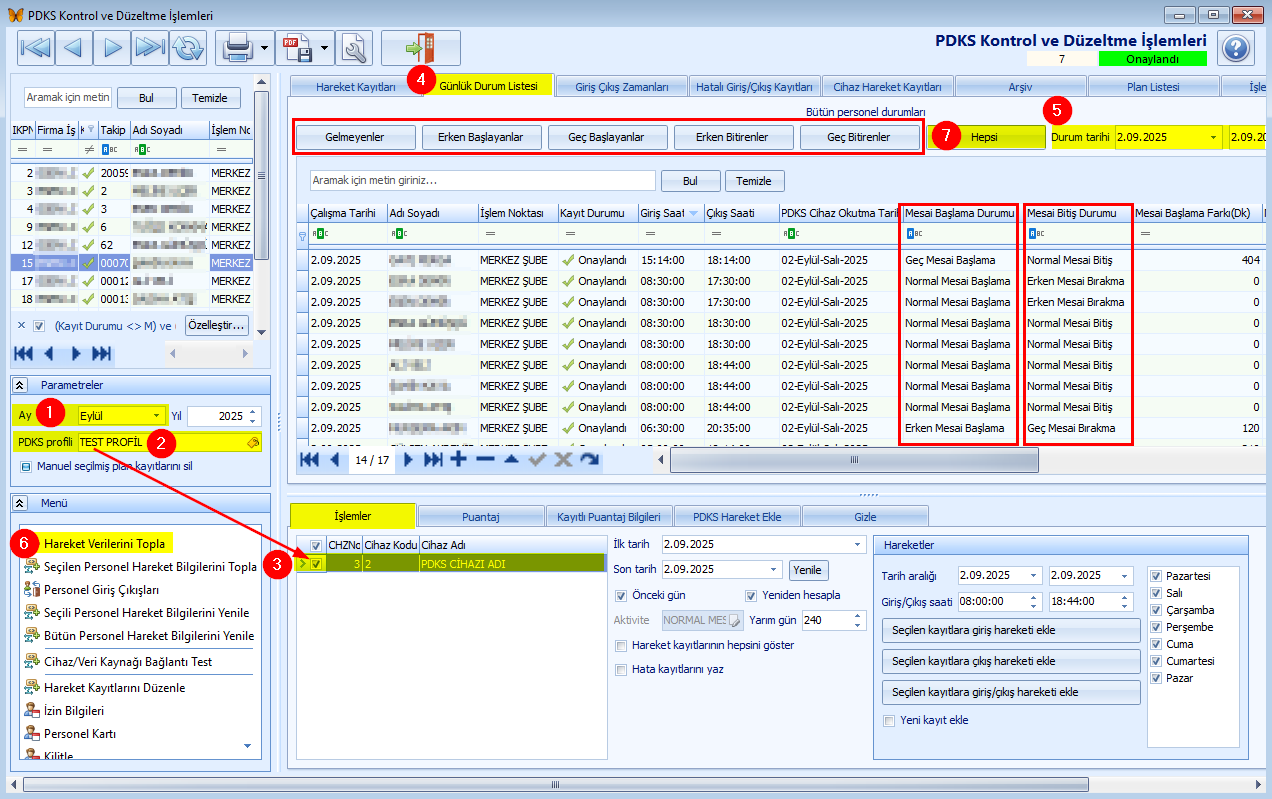The width and height of the screenshot is (1272, 799).
Task: Select Hareket Verilerini Topla menu item
Action: tap(104, 543)
